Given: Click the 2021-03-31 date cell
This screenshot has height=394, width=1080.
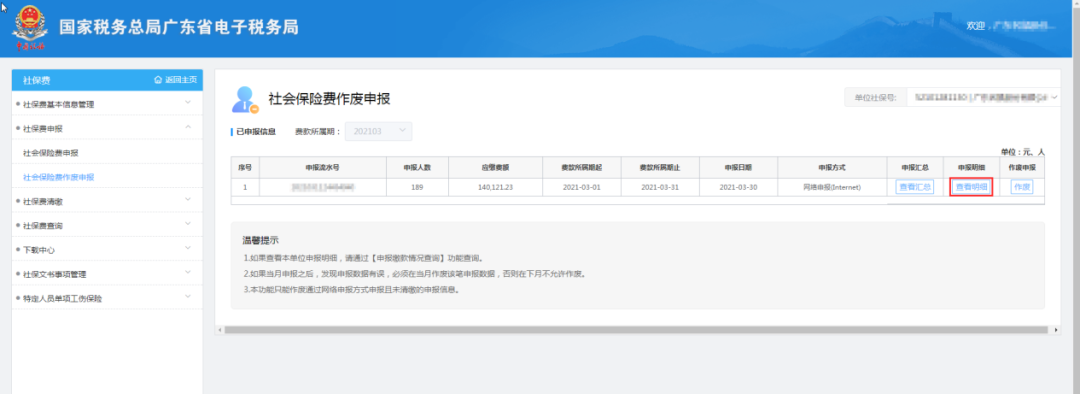Looking at the screenshot, I should click(660, 187).
